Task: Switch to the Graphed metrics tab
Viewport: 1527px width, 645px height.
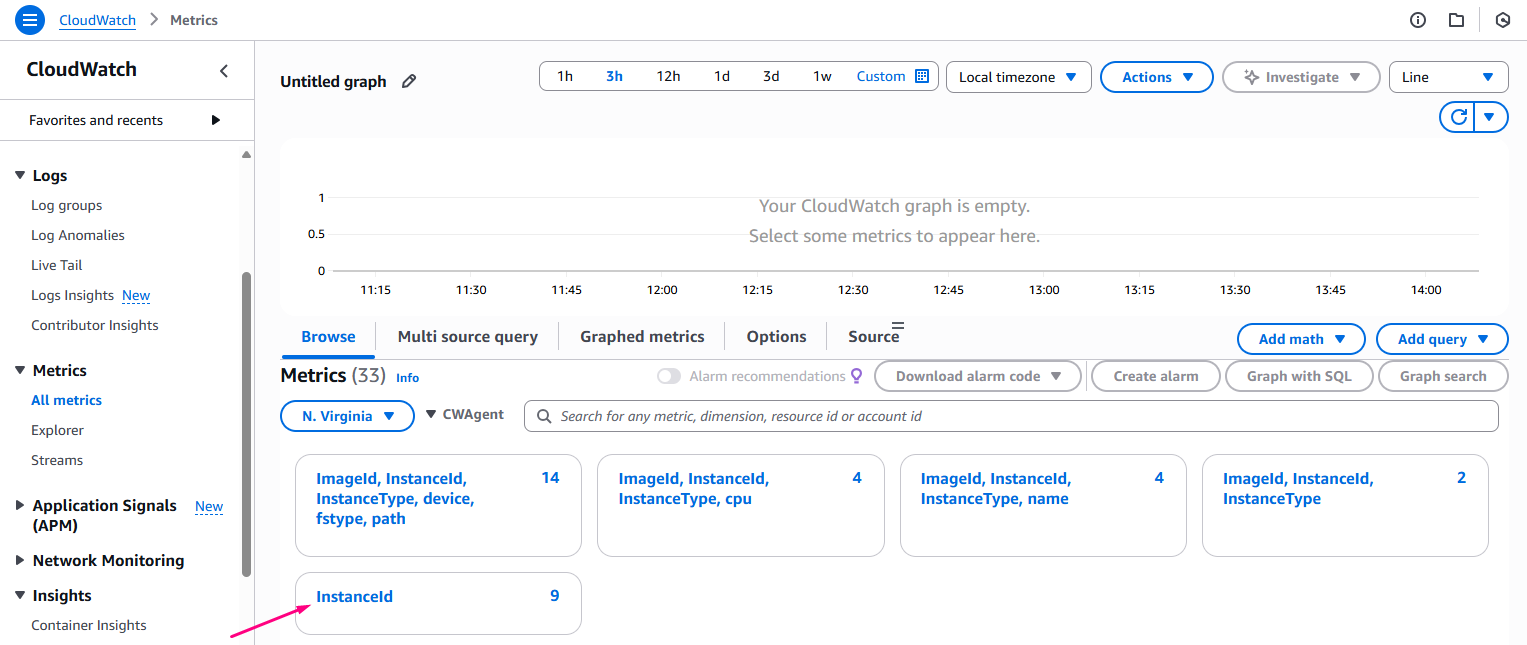Action: (x=642, y=337)
